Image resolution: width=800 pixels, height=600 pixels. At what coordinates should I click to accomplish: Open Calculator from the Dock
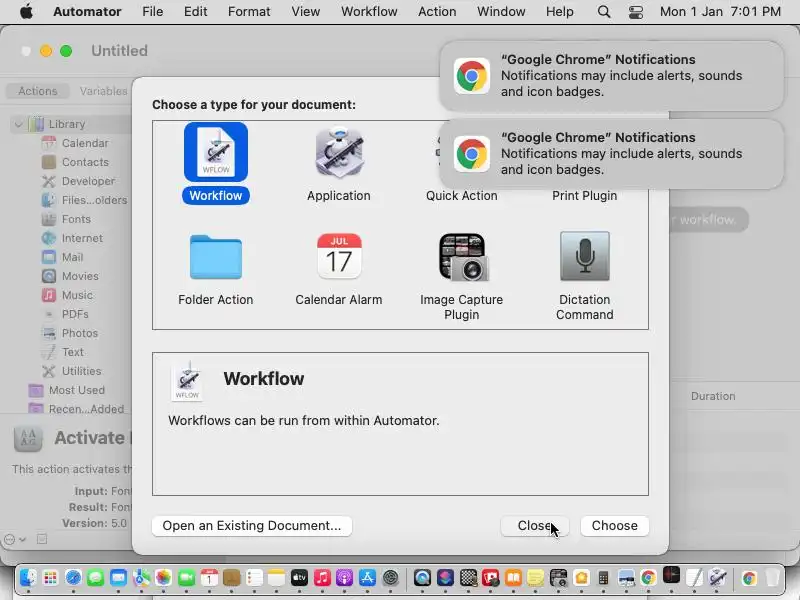point(603,578)
